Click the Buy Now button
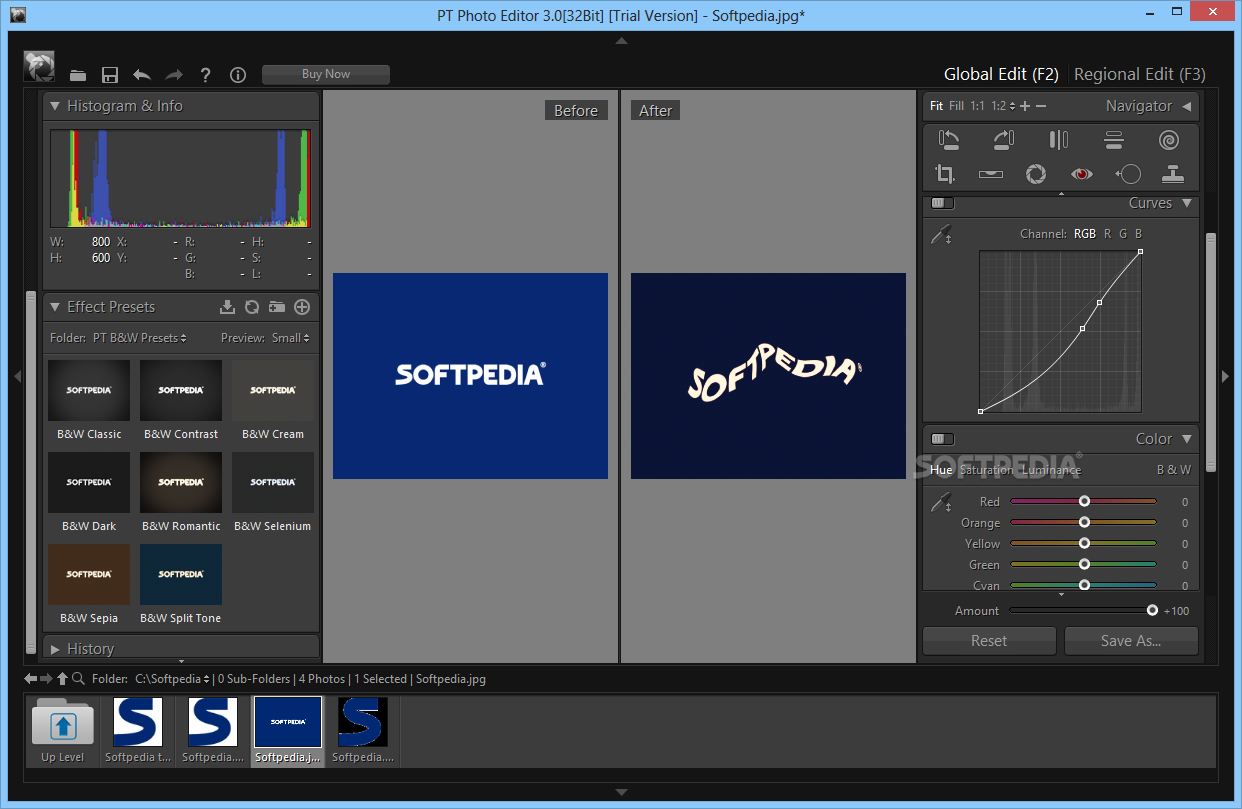 pyautogui.click(x=326, y=74)
